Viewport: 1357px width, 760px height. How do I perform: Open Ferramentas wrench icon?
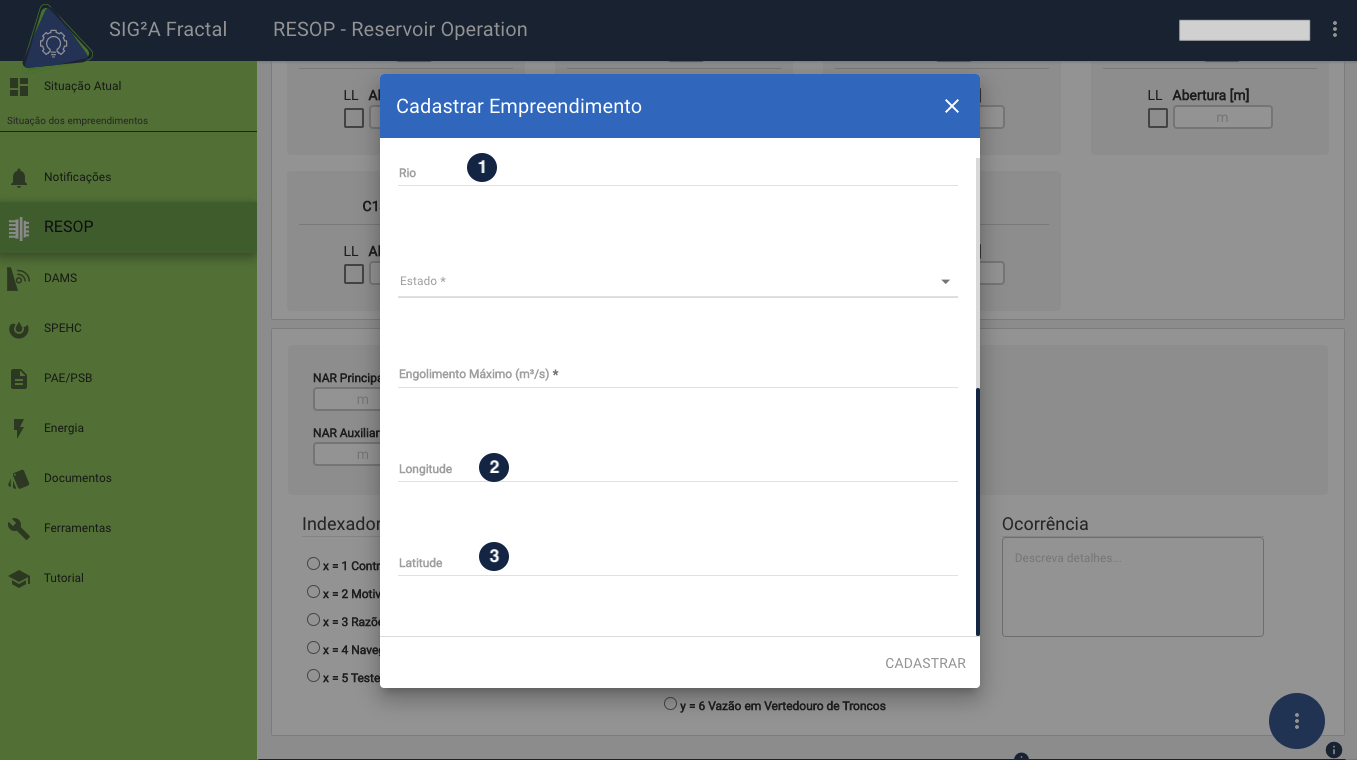point(19,528)
